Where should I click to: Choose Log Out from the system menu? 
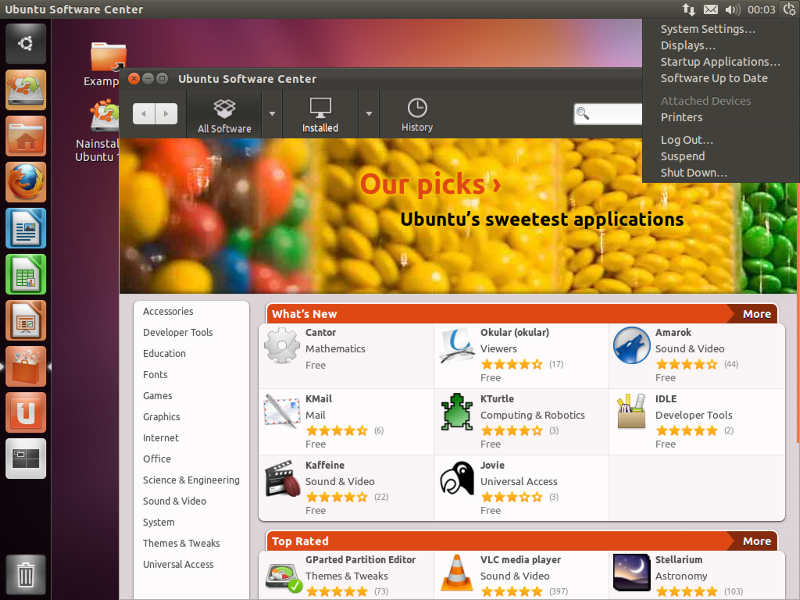(x=687, y=140)
